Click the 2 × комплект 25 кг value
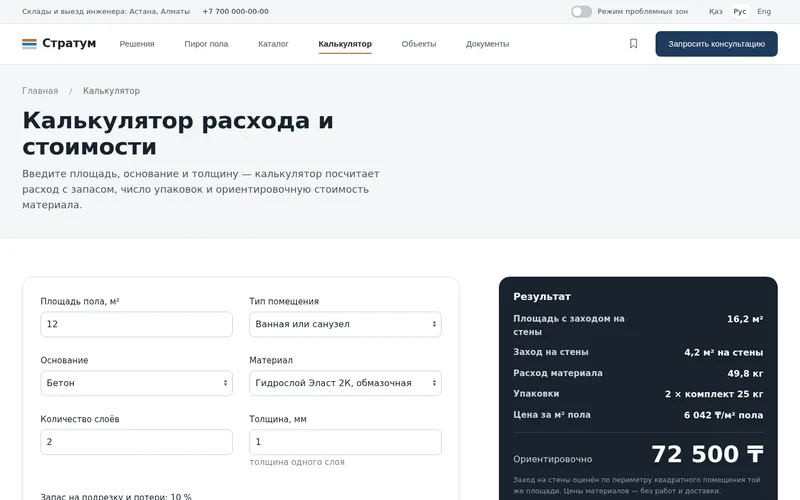The height and width of the screenshot is (500, 800). coord(714,394)
